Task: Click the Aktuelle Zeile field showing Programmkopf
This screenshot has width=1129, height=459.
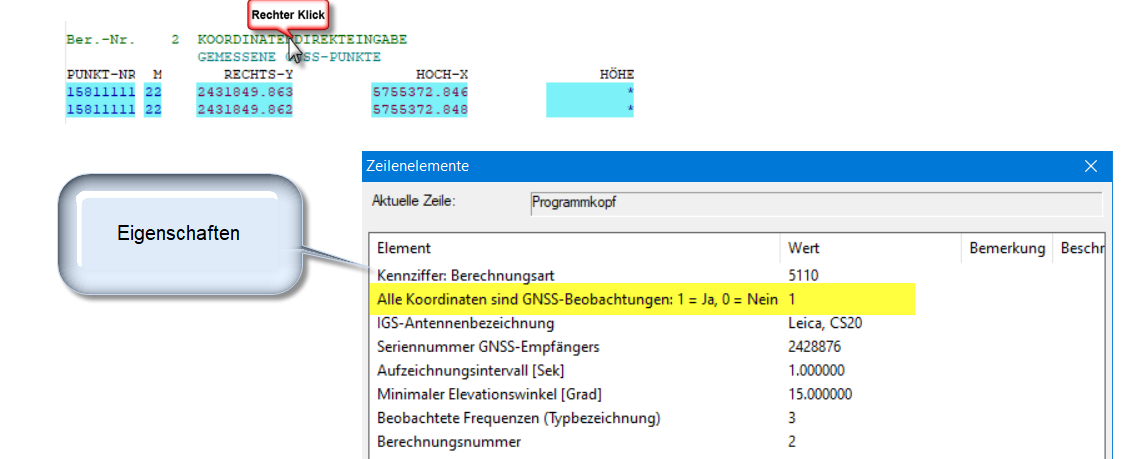Action: click(x=814, y=202)
